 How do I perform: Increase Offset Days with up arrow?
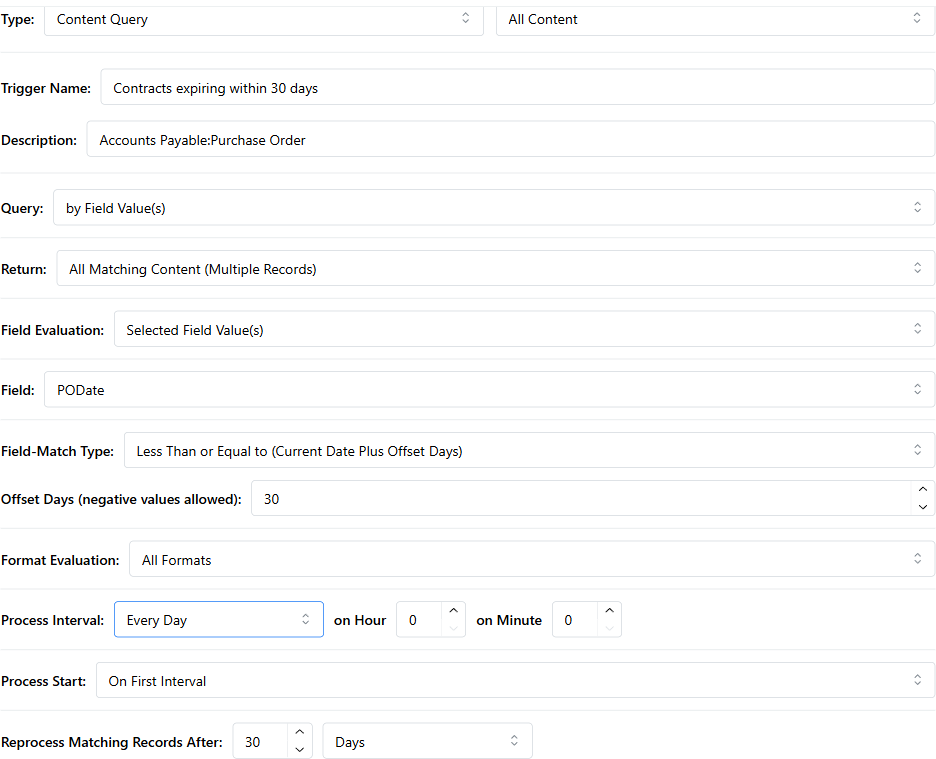923,490
